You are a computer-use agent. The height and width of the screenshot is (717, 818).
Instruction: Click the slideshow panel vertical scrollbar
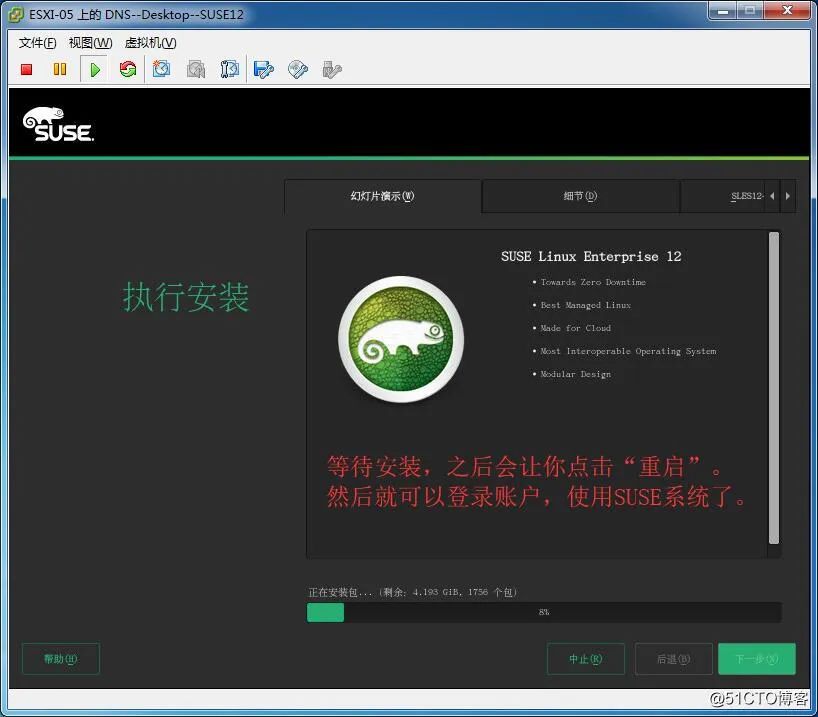pos(774,388)
